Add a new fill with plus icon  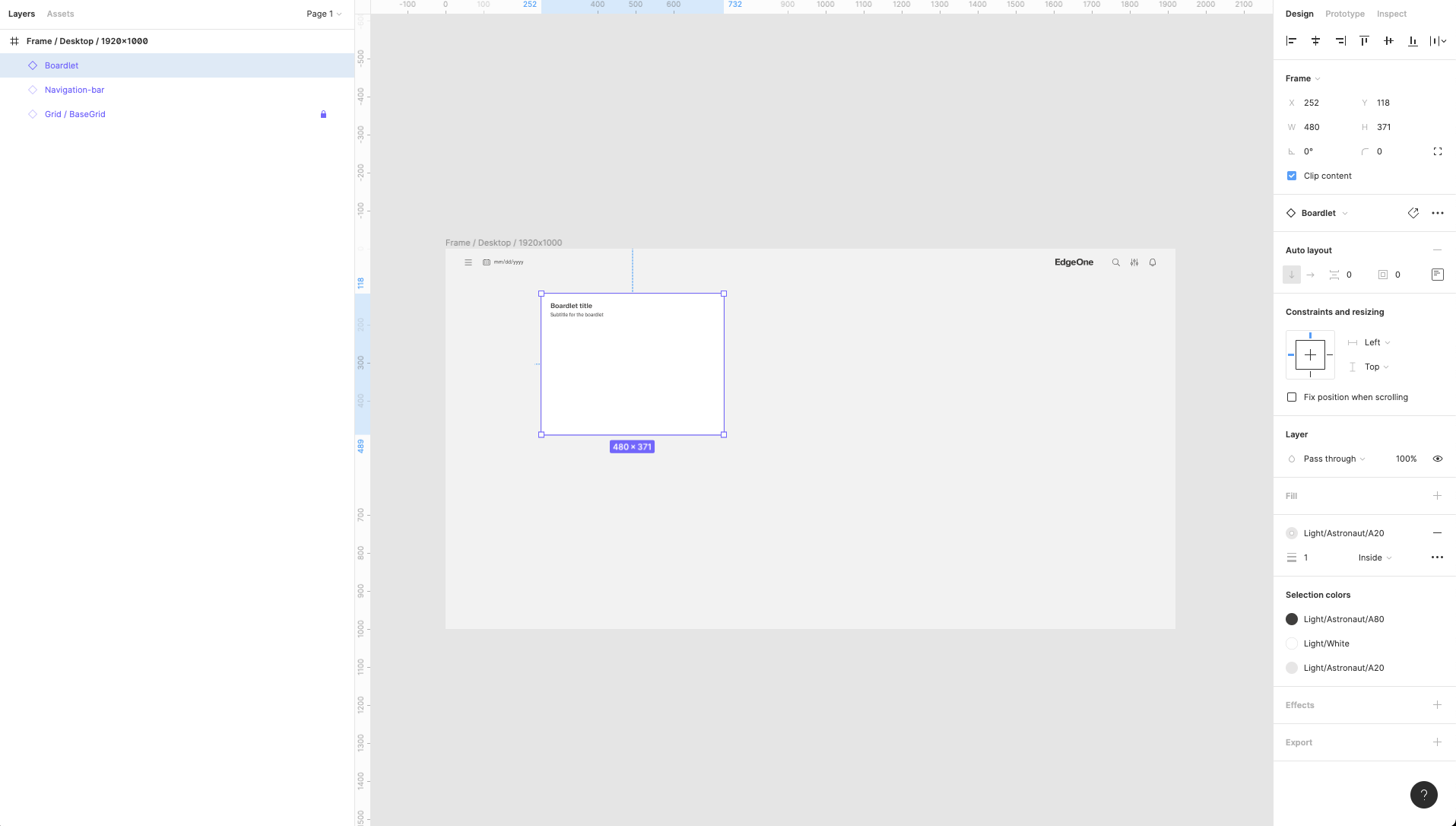coord(1437,496)
